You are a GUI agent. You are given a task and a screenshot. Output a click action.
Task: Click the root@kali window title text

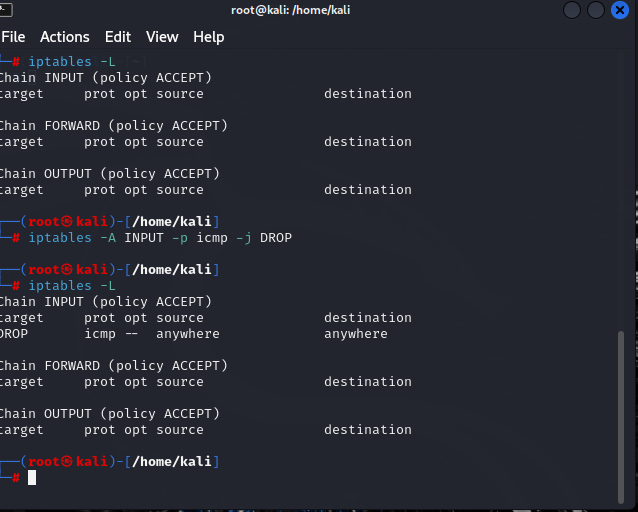(x=290, y=10)
